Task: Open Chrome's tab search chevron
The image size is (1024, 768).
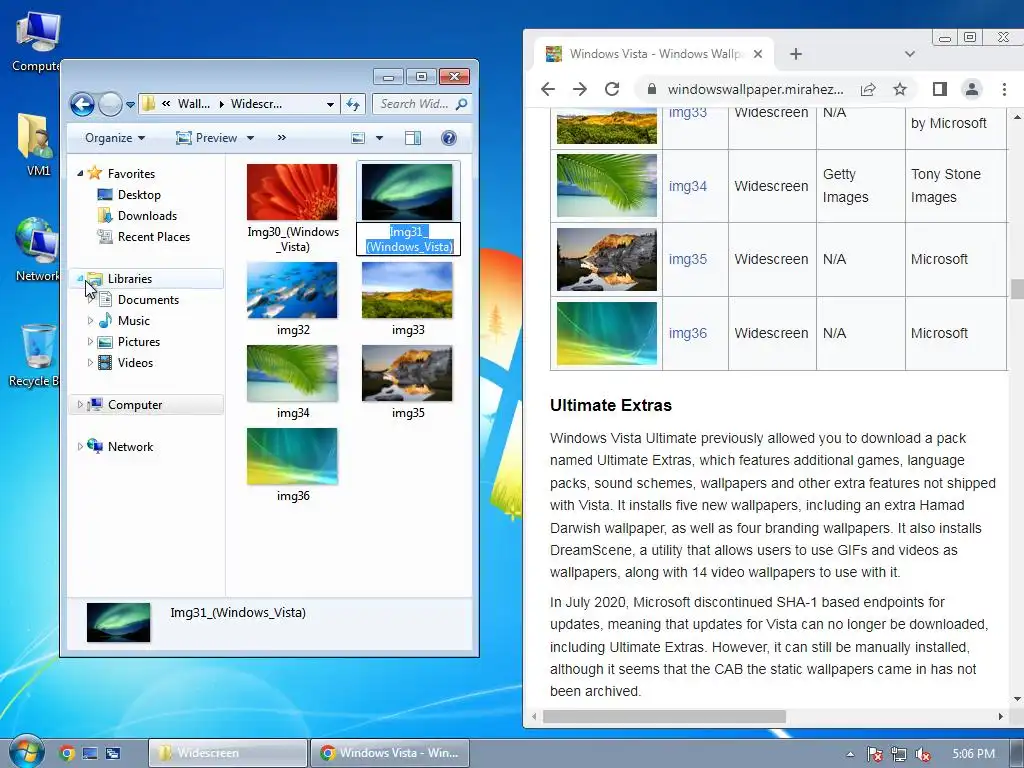Action: (910, 54)
